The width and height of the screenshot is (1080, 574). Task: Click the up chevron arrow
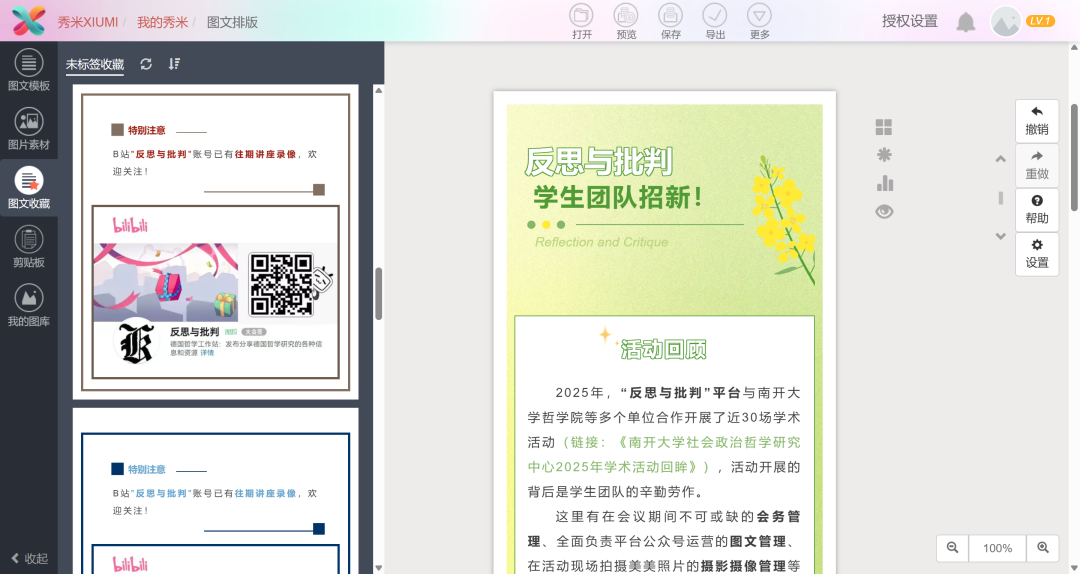(x=1001, y=158)
